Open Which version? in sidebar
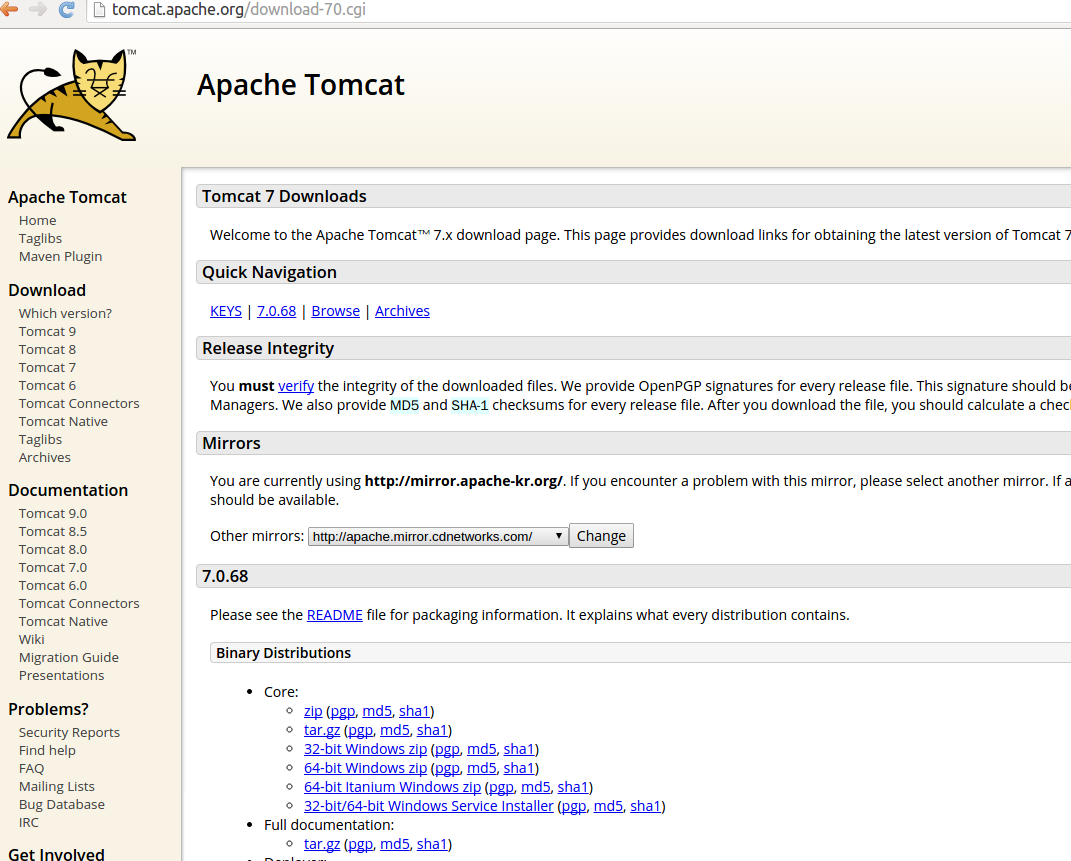This screenshot has width=1071, height=861. (65, 313)
